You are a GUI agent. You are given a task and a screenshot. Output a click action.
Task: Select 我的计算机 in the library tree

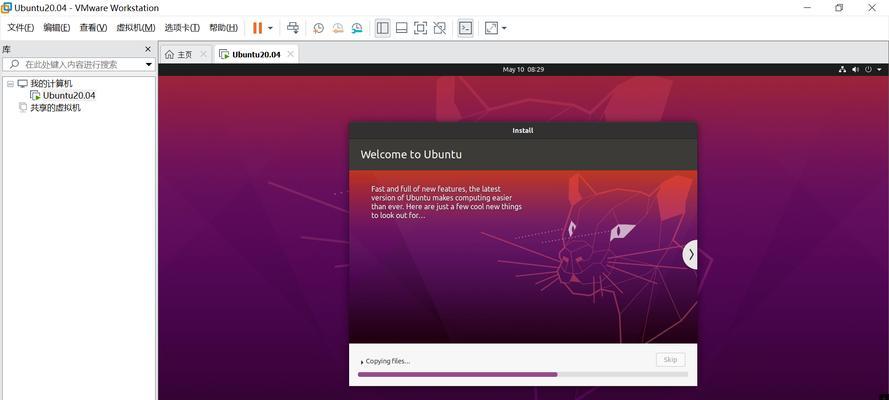coord(51,84)
